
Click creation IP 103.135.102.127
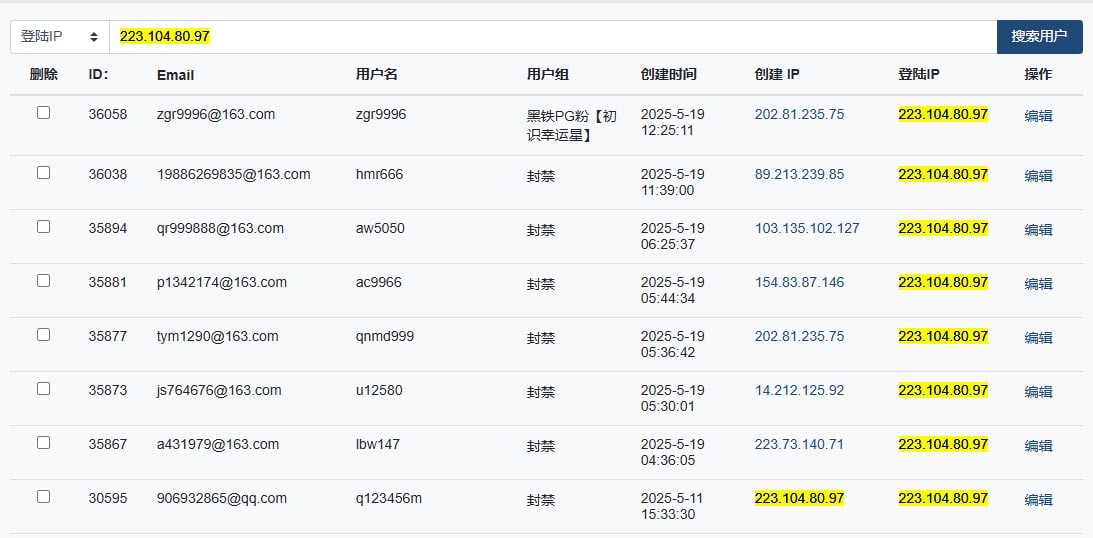tap(807, 228)
